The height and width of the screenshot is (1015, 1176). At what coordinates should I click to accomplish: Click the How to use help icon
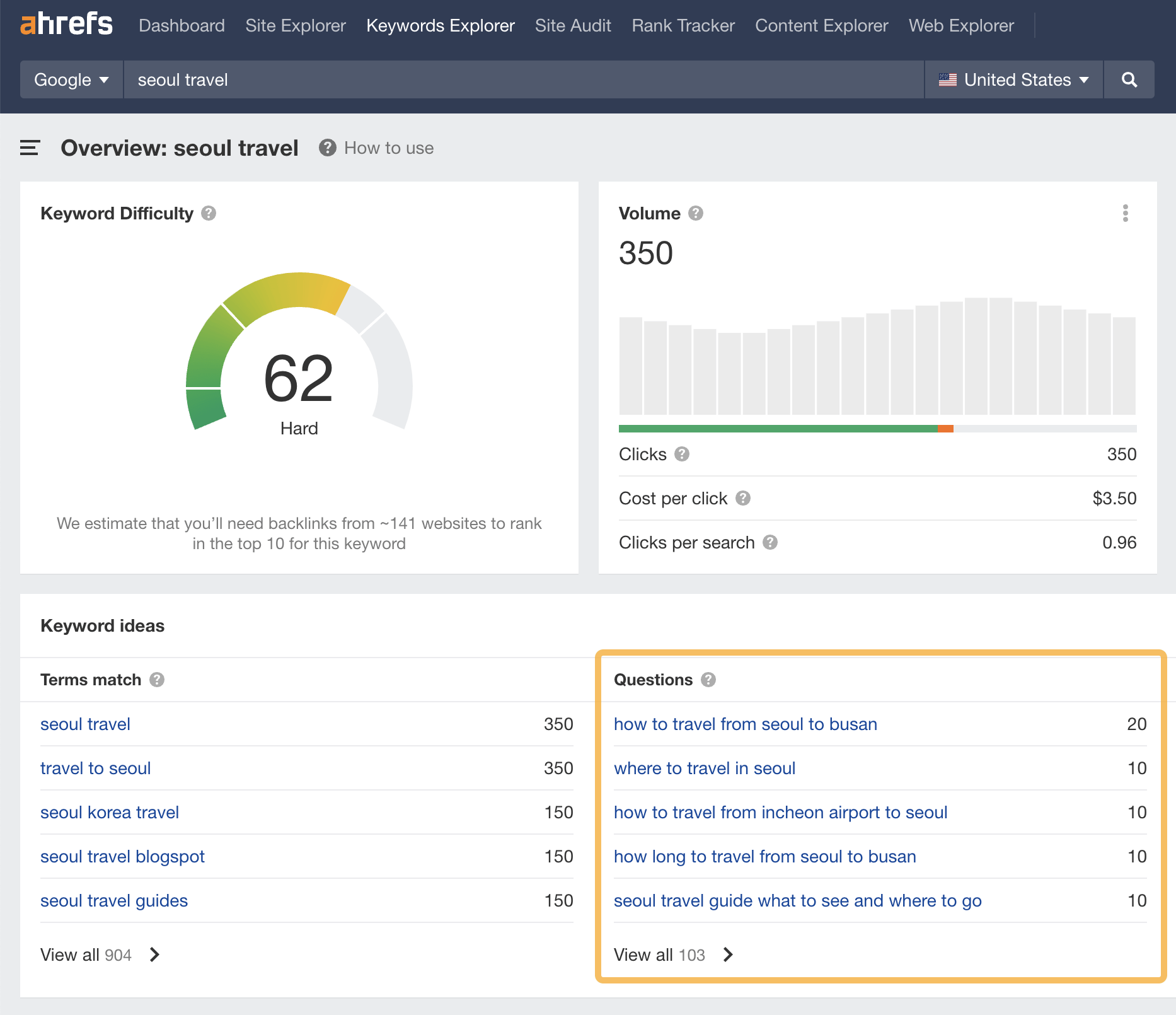tap(328, 148)
